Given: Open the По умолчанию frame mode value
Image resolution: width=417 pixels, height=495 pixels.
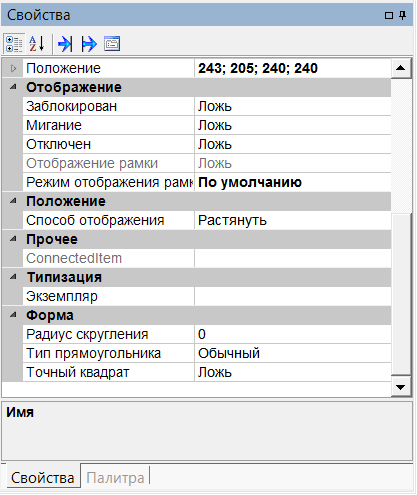Looking at the screenshot, I should click(x=292, y=182).
